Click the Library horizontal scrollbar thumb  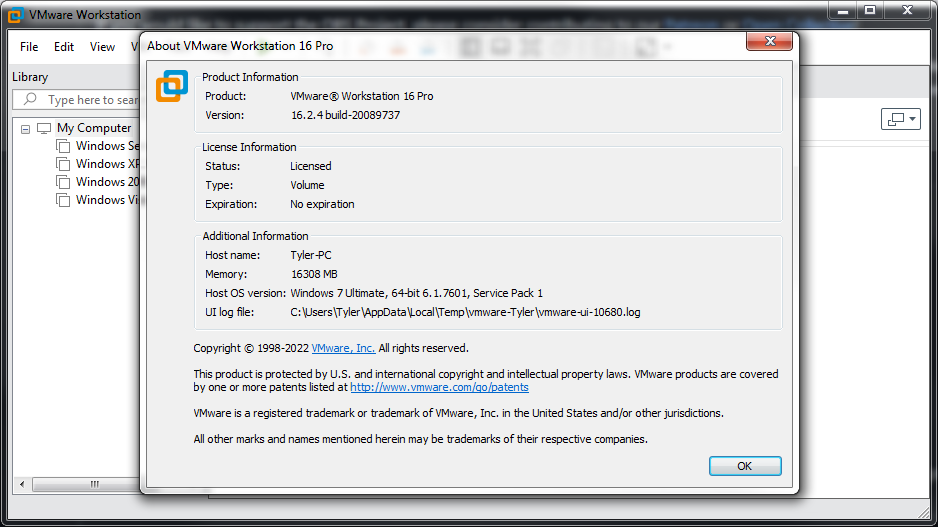[87, 484]
